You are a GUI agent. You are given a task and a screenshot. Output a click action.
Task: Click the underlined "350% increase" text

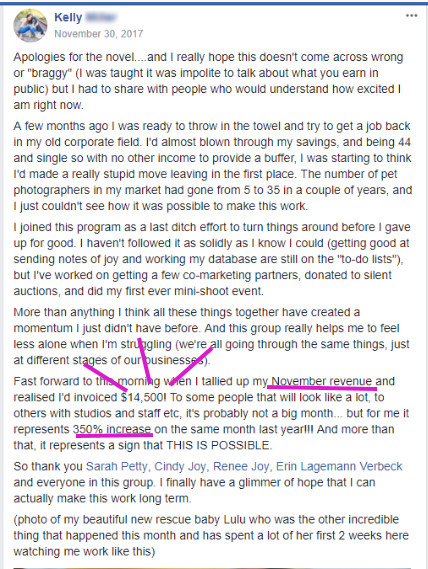112,429
